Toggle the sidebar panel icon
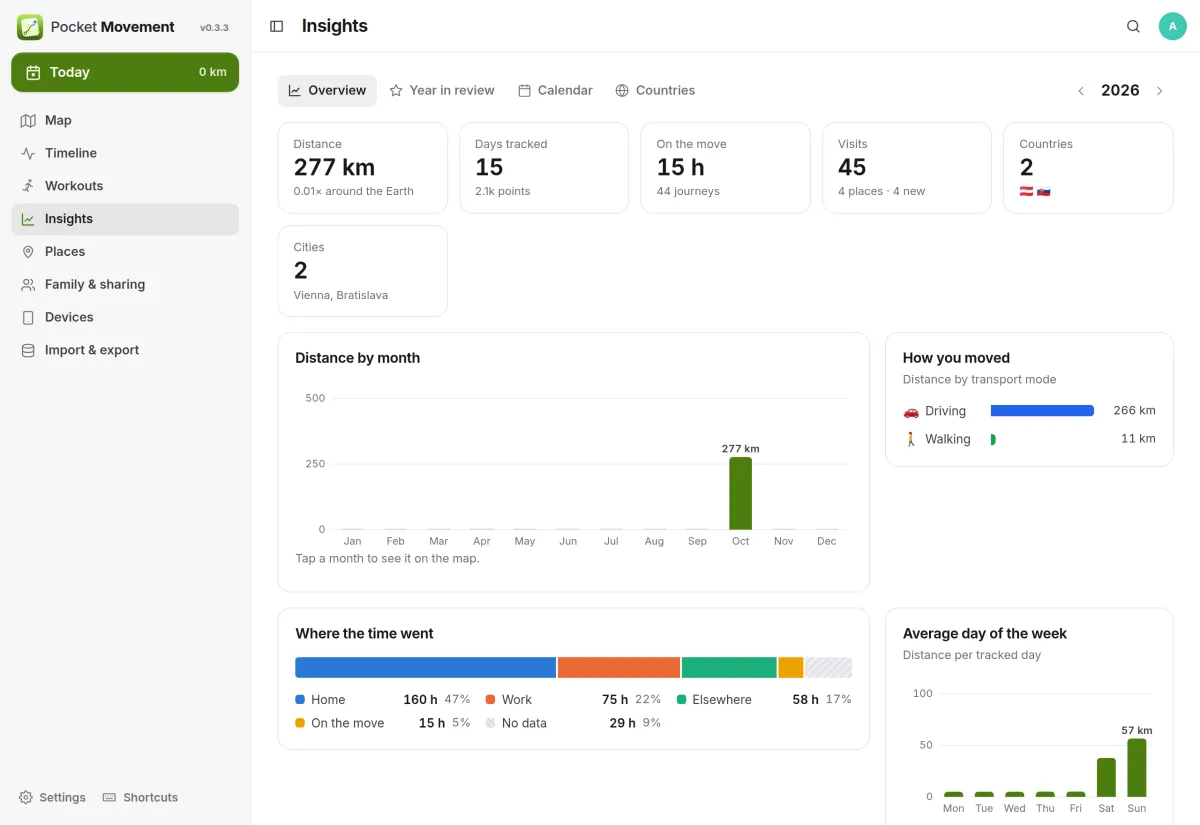Image resolution: width=1200 pixels, height=825 pixels. pyautogui.click(x=277, y=26)
